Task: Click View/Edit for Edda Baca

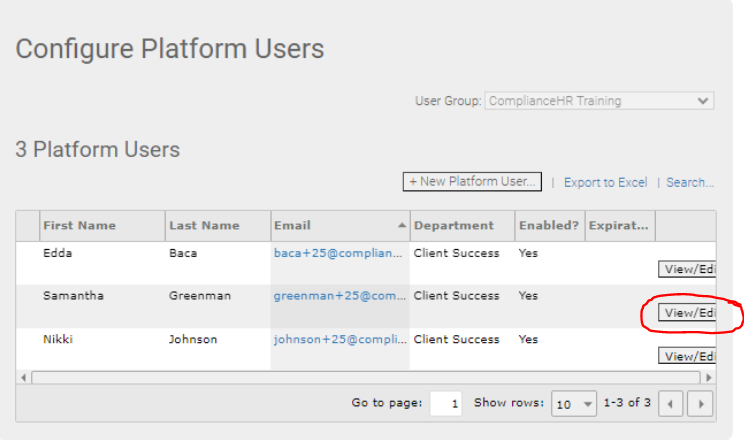Action: tap(687, 269)
